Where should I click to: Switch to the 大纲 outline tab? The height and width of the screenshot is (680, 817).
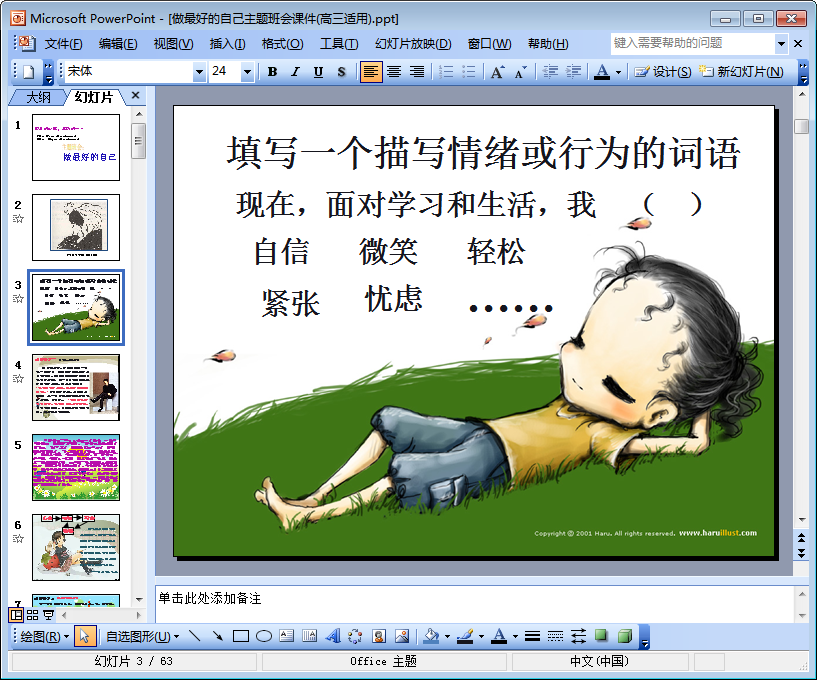tap(38, 97)
